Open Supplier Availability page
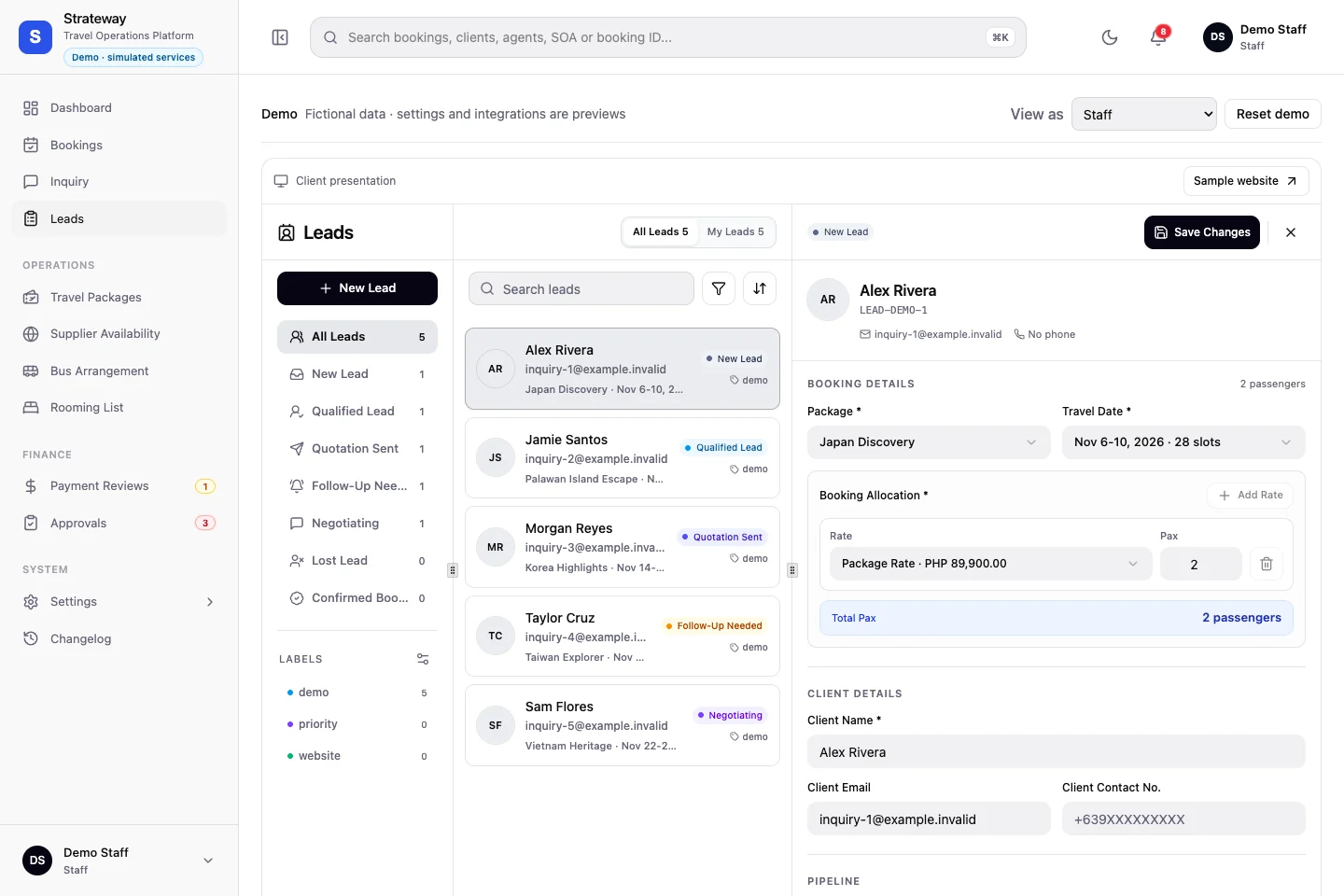Screen dimensions: 1344x896 (x=119, y=334)
